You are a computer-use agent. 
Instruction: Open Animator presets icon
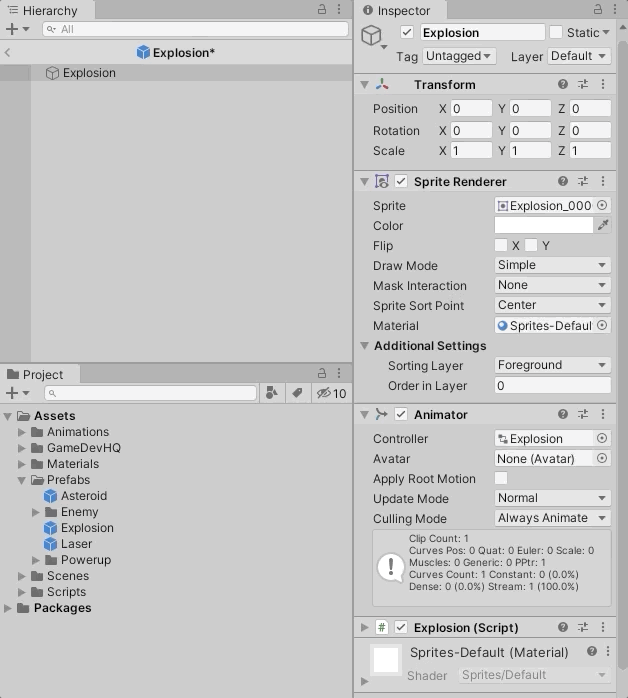583,414
